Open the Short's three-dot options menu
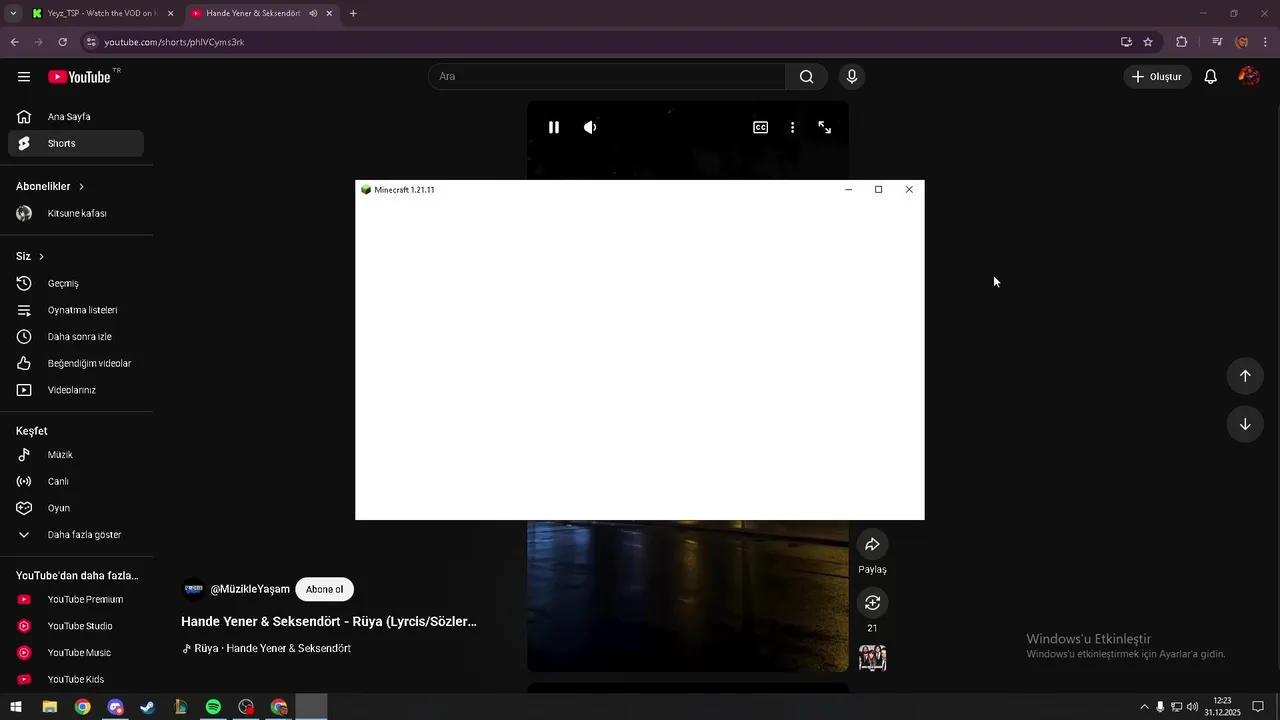1280x720 pixels. click(792, 127)
